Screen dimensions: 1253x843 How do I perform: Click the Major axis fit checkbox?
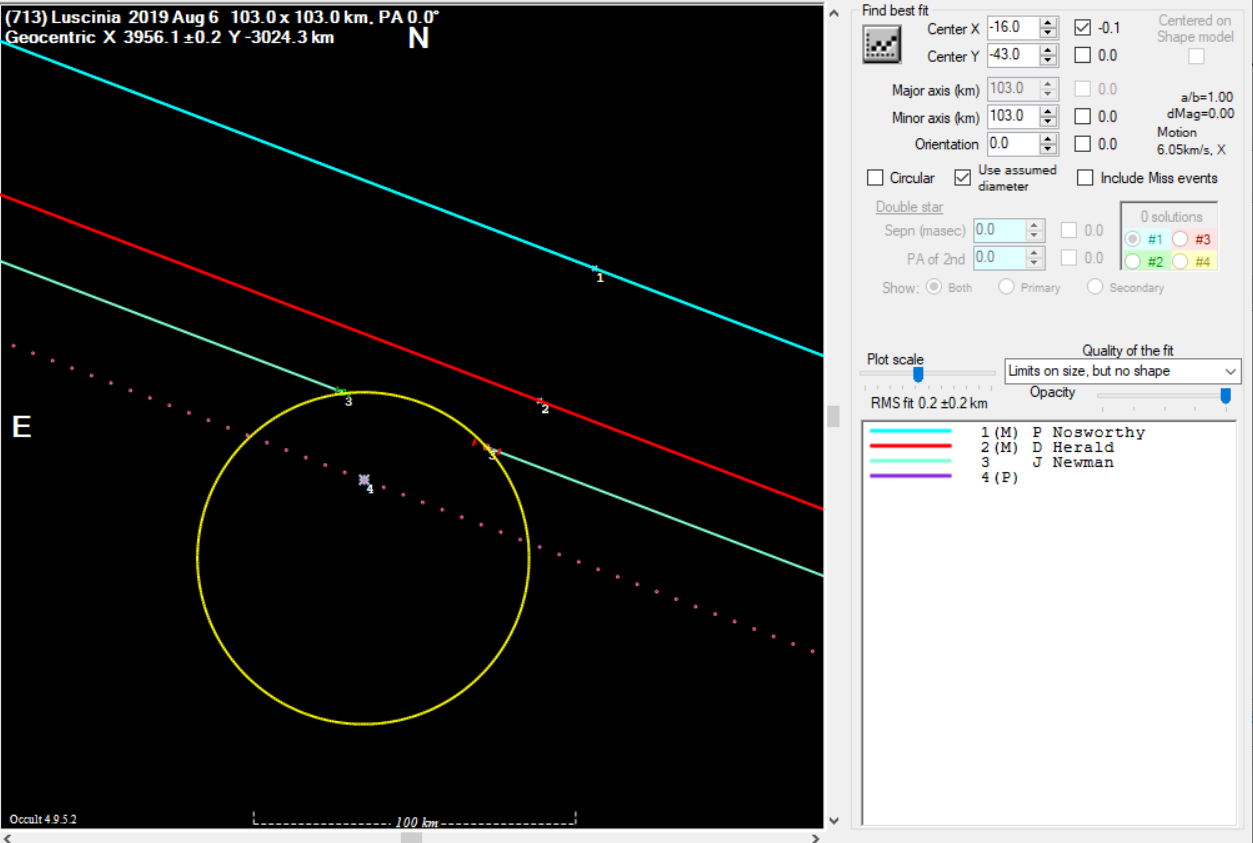tap(1083, 89)
